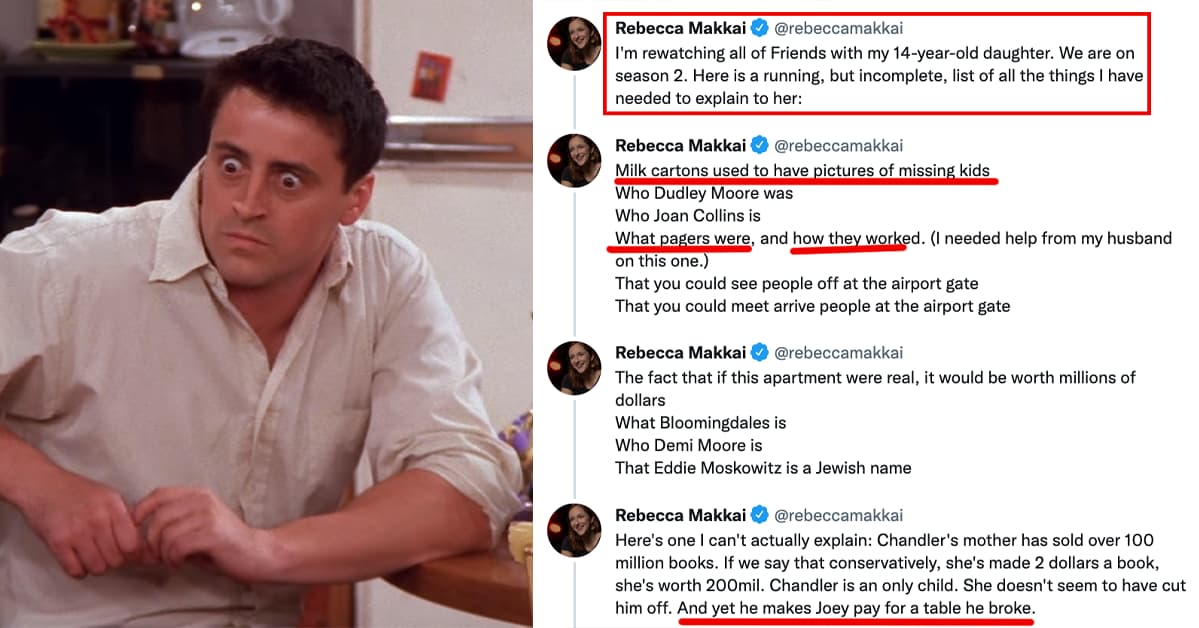
Task: Click the verified badge on the Bloomingdales tweet
Action: (760, 352)
